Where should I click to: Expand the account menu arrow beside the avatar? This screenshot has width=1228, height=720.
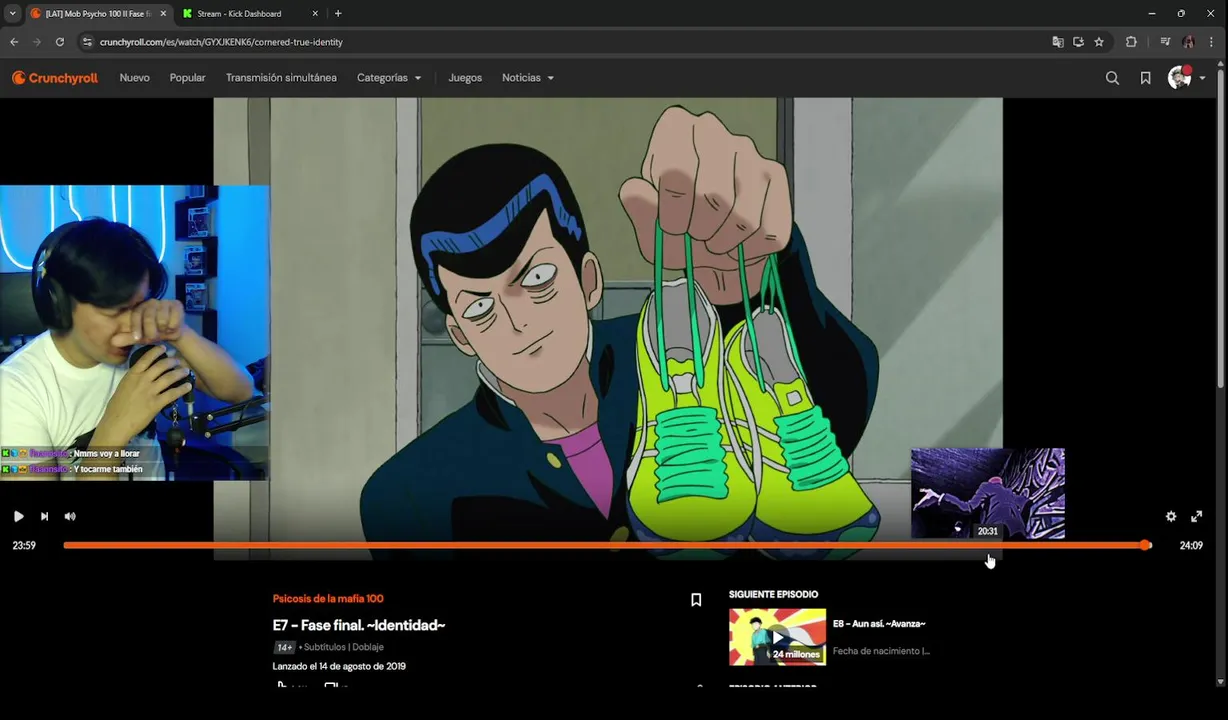[x=1202, y=78]
